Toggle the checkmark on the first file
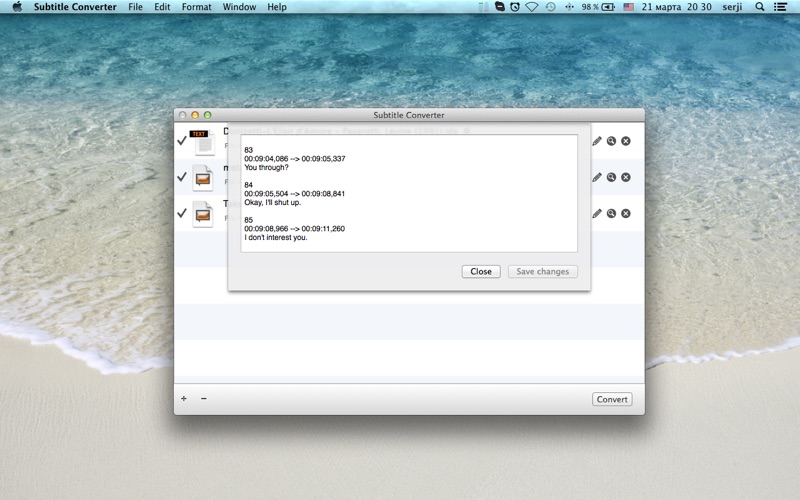800x500 pixels. tap(182, 141)
